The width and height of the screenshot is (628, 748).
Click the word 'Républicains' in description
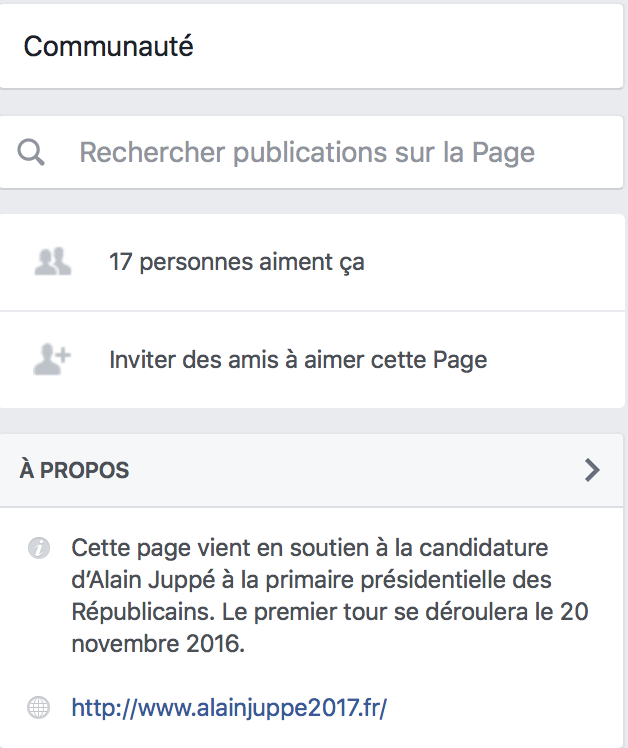click(x=143, y=612)
